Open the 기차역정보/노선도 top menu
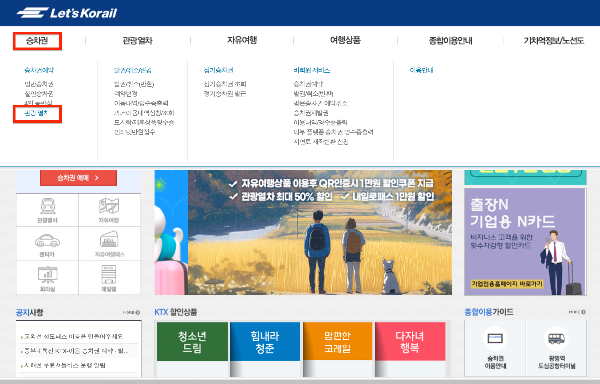 coord(553,41)
